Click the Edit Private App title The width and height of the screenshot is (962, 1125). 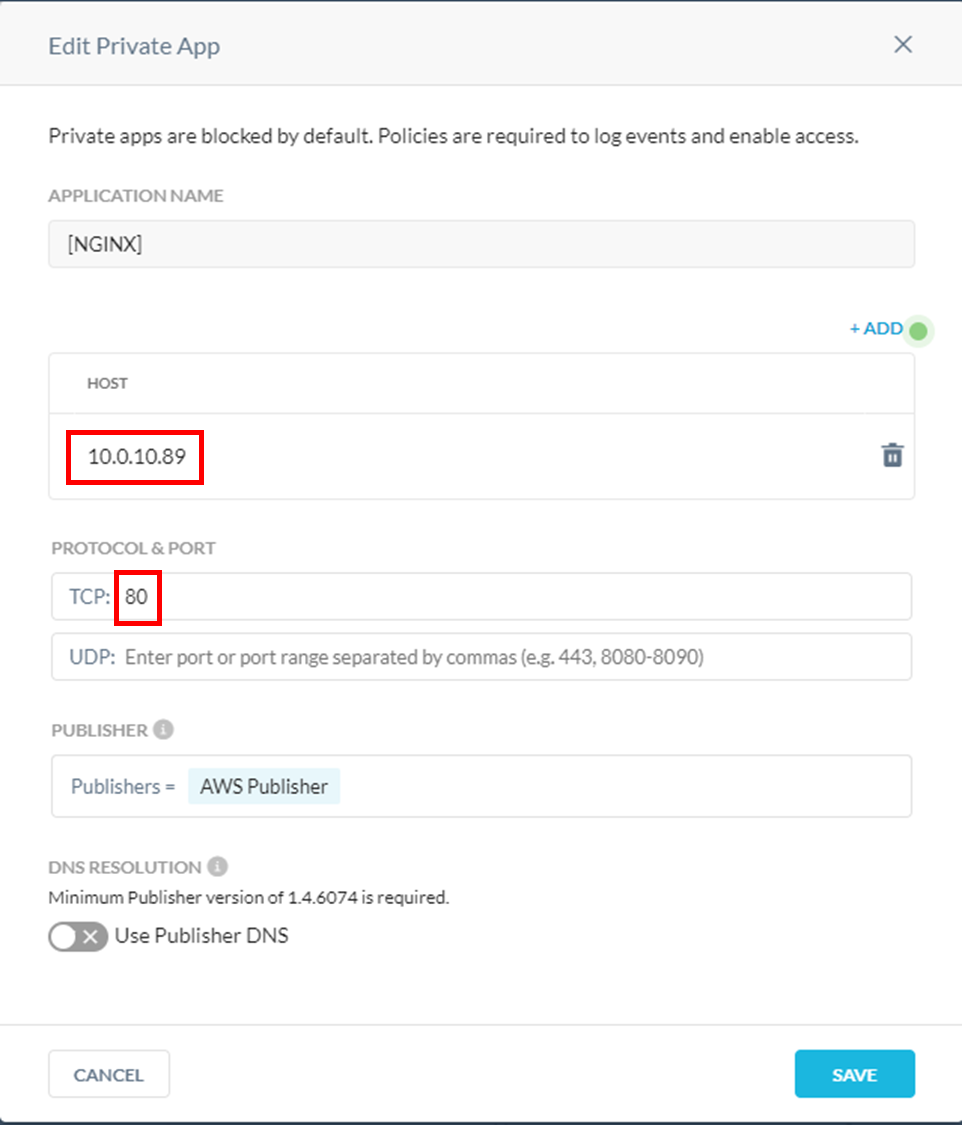click(134, 46)
